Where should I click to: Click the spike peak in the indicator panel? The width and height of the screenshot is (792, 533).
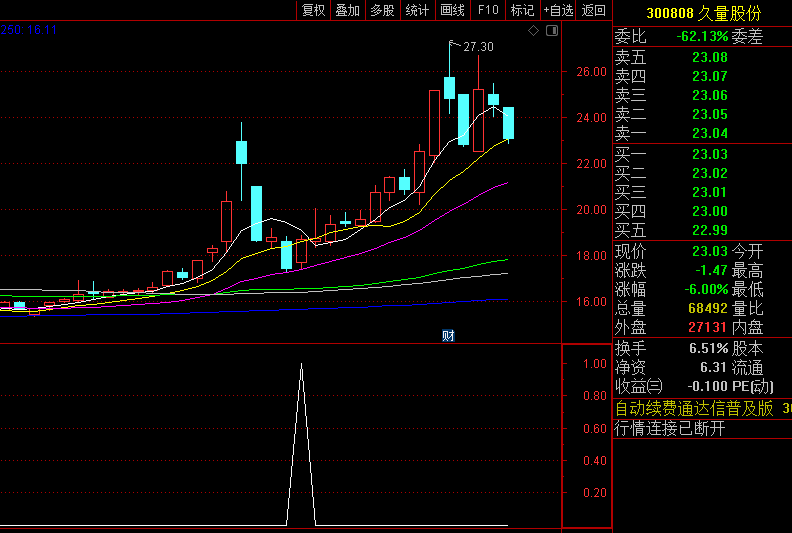(x=301, y=366)
